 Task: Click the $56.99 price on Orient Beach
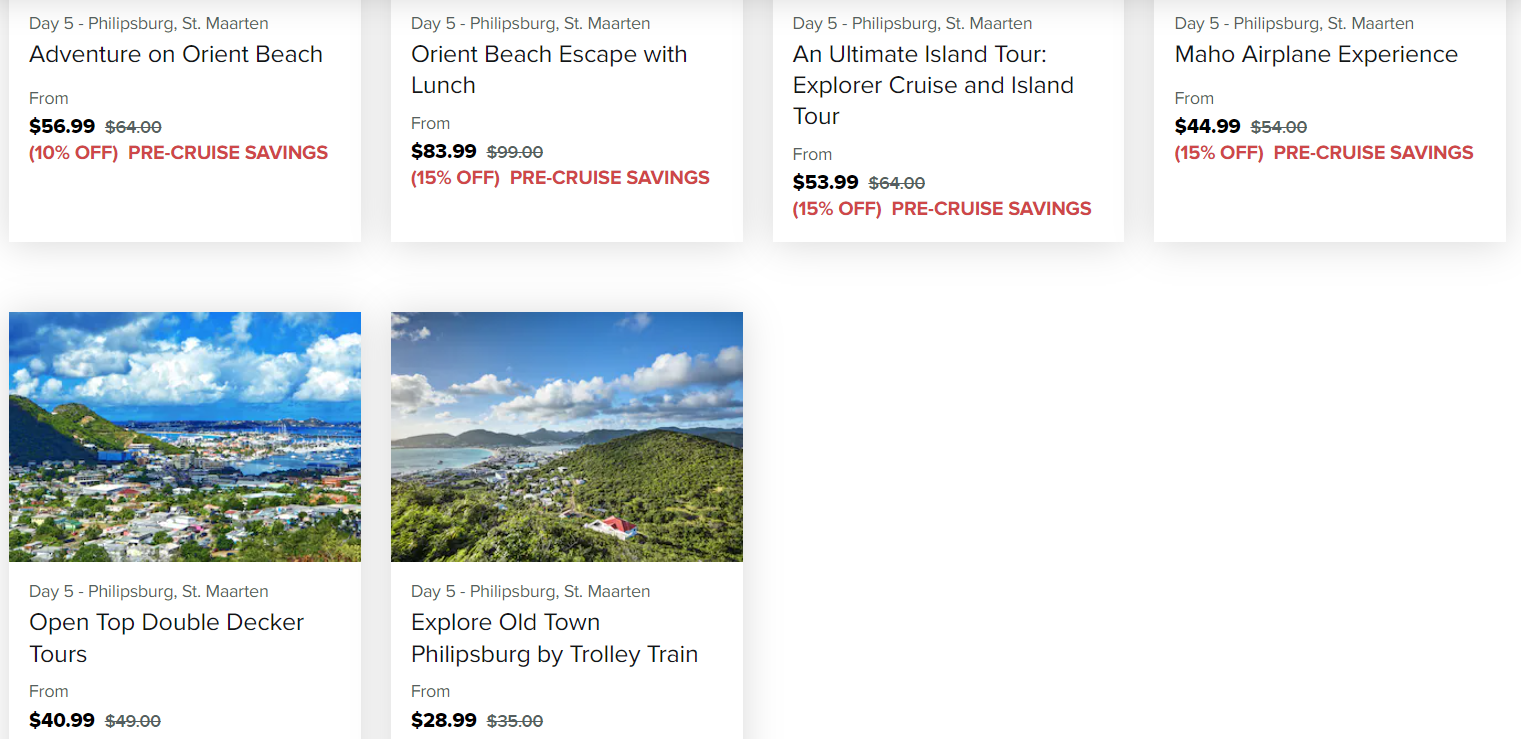point(62,126)
